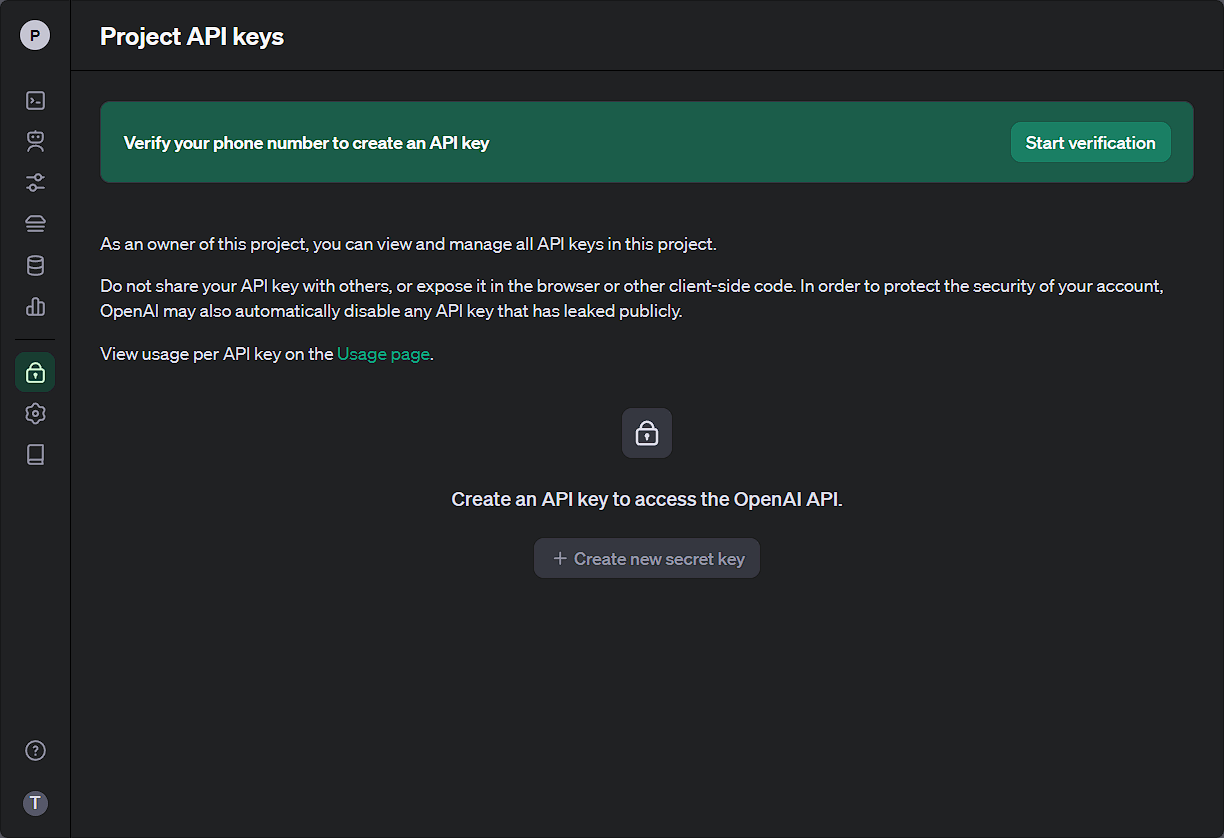Go to Assistants via robot icon
1224x838 pixels.
click(x=35, y=141)
